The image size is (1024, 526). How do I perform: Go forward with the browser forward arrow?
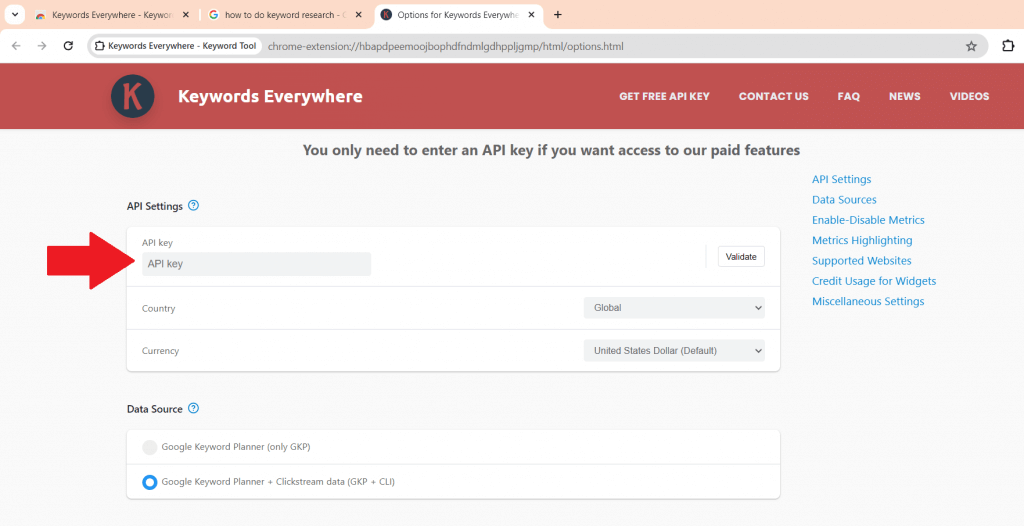[42, 46]
